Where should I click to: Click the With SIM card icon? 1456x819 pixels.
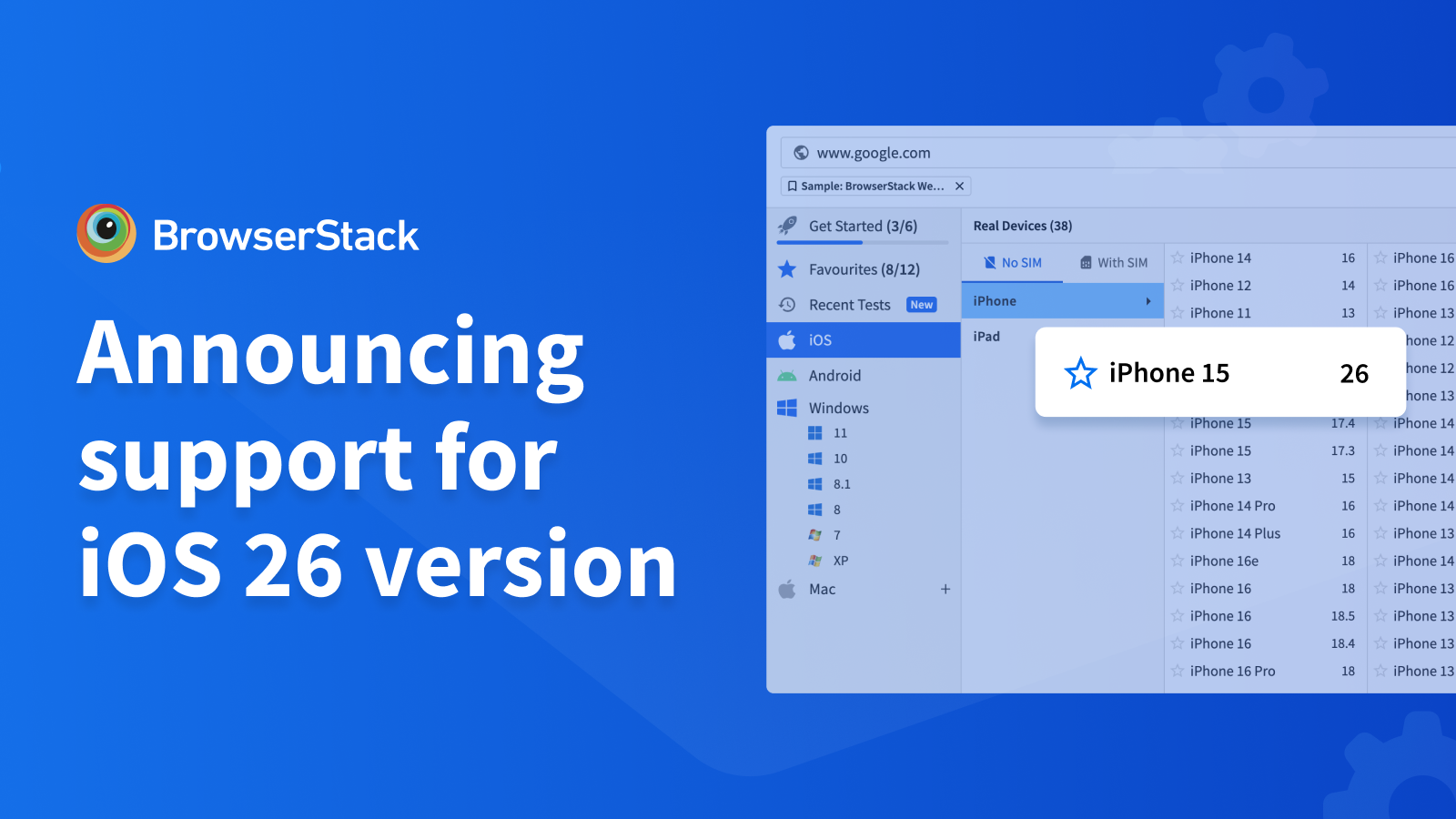(1086, 262)
